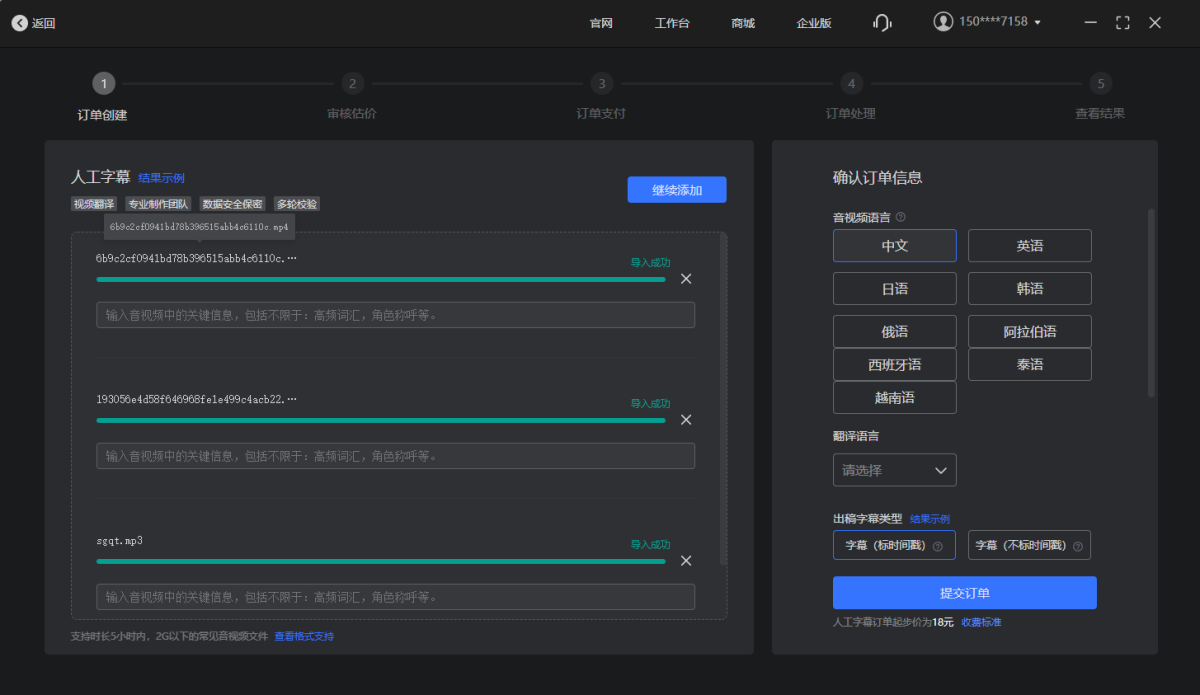
Task: Select 俄语 as audio language
Action: [895, 332]
